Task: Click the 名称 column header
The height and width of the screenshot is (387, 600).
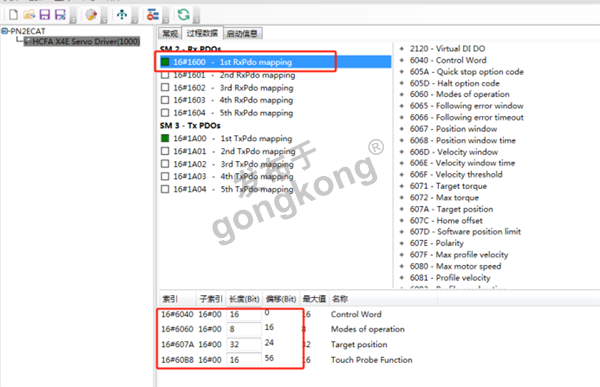Action: click(x=383, y=299)
